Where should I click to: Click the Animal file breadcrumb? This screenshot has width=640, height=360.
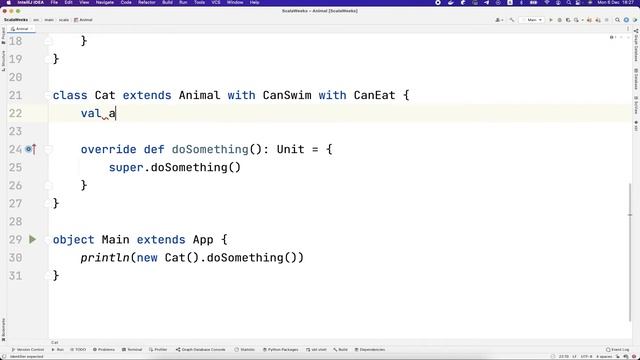pyautogui.click(x=84, y=20)
